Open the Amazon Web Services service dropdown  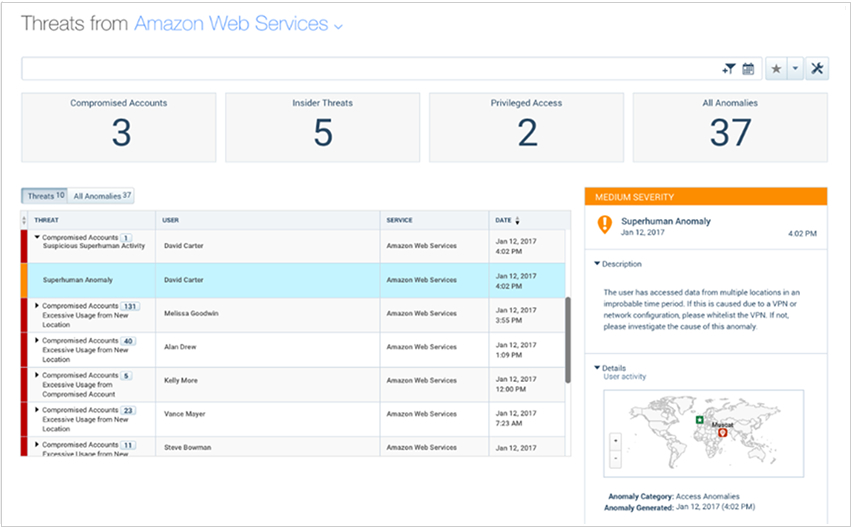(x=238, y=24)
